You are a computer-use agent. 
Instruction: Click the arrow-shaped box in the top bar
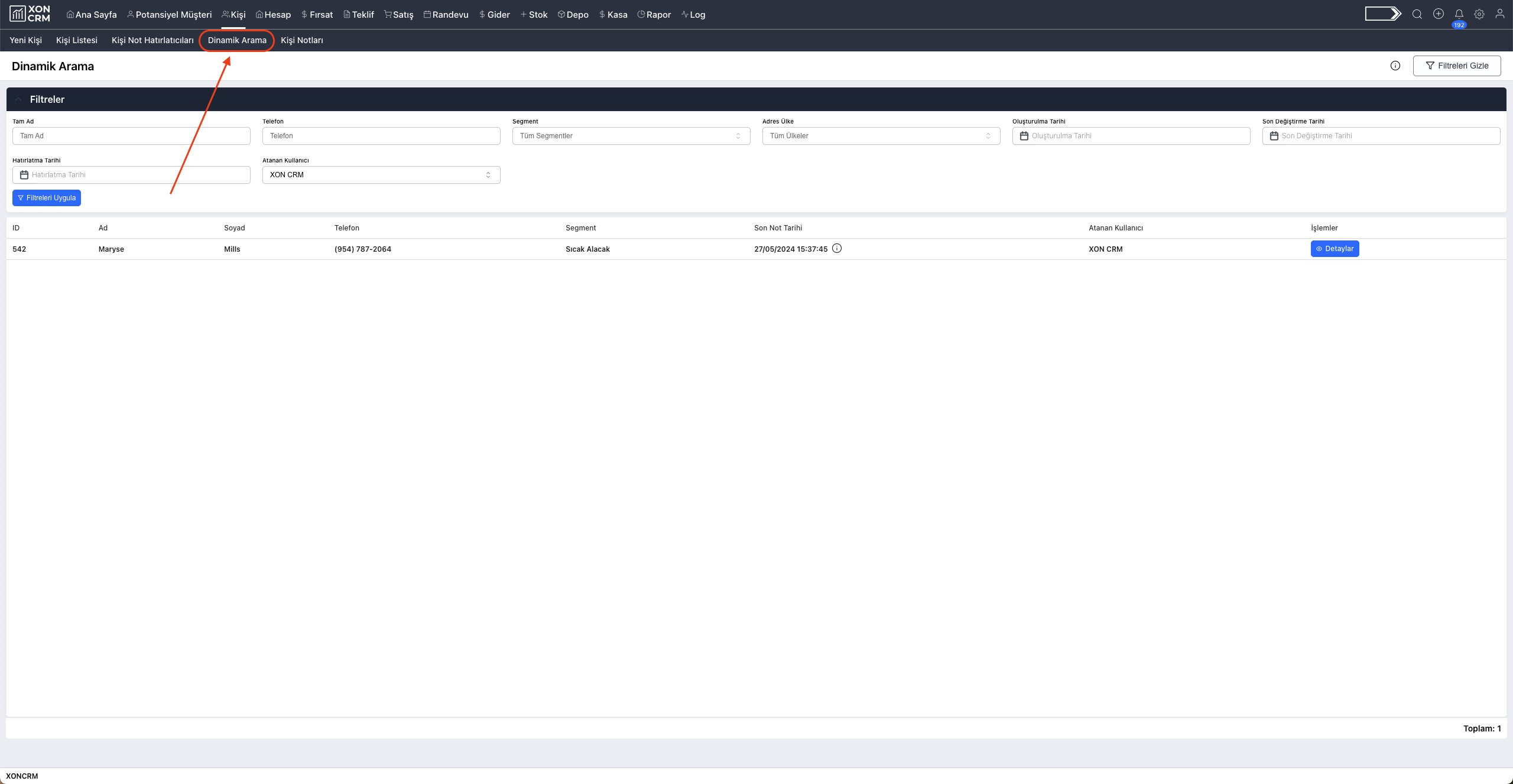pos(1382,14)
